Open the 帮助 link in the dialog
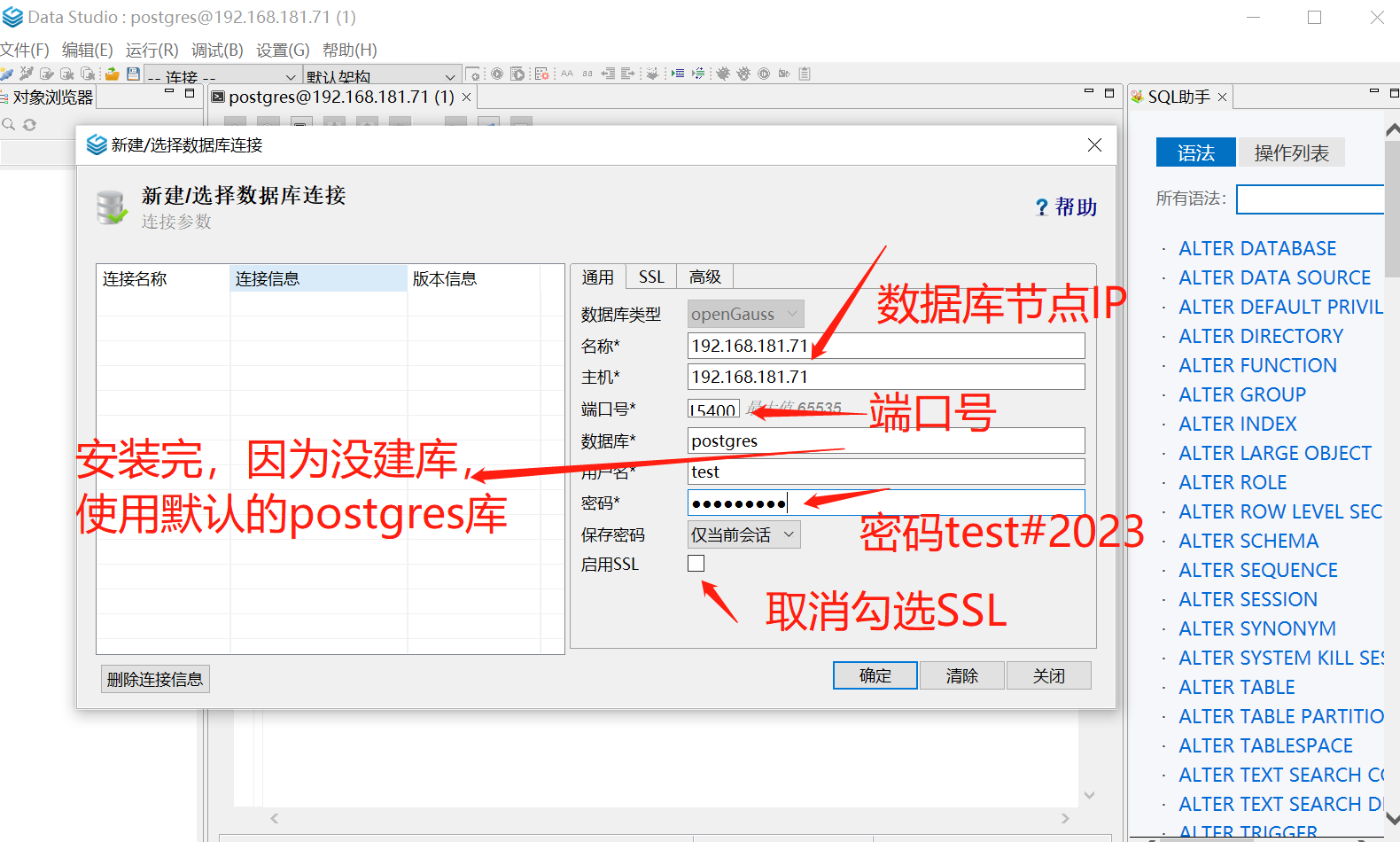The height and width of the screenshot is (842, 1400). (1067, 207)
